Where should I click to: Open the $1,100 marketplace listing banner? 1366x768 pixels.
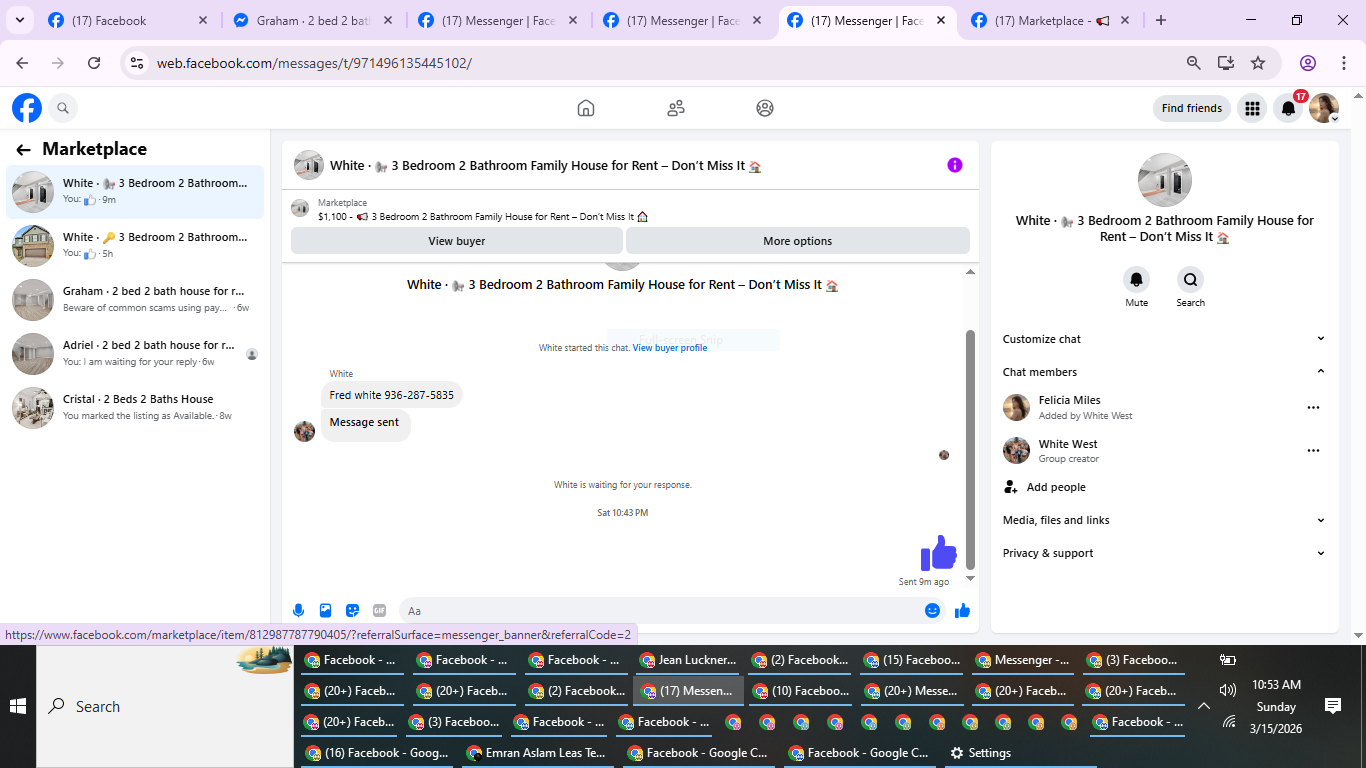[x=630, y=209]
